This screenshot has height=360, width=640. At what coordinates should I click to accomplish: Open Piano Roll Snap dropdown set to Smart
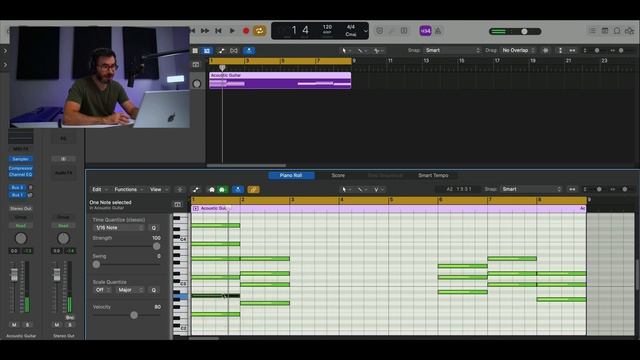coord(532,189)
